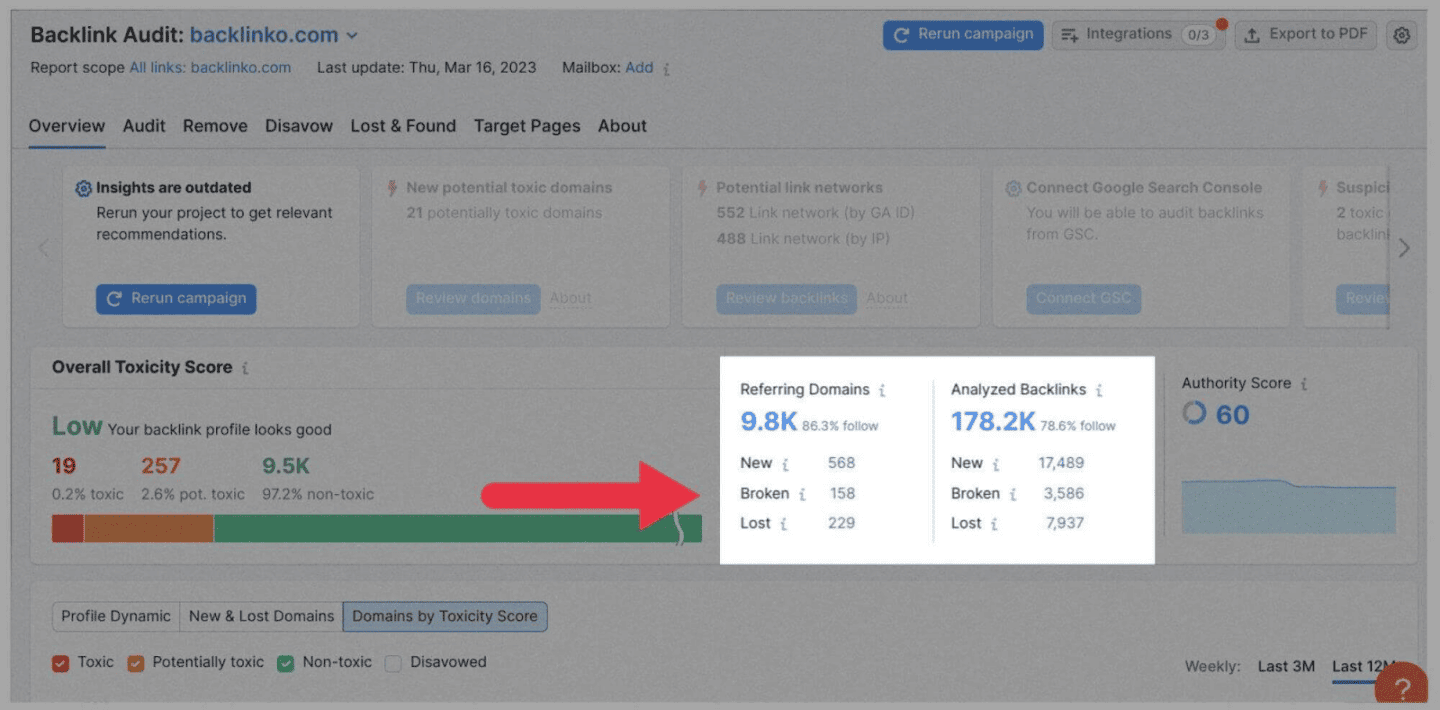The width and height of the screenshot is (1440, 710).
Task: Open the Lost & Found tab
Action: [403, 126]
